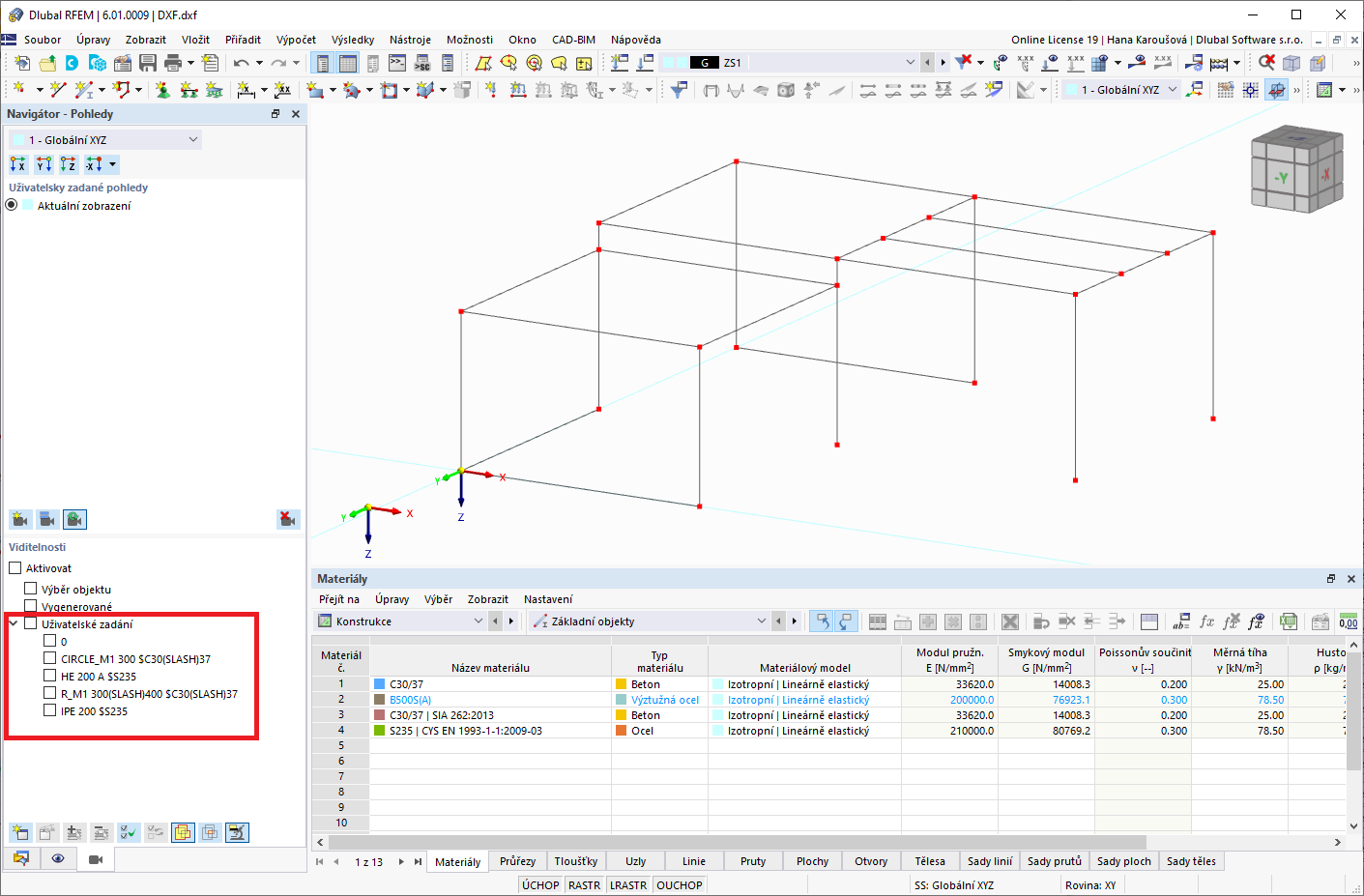
Task: Select the Aktuální zobrazení radio button
Action: (x=12, y=205)
